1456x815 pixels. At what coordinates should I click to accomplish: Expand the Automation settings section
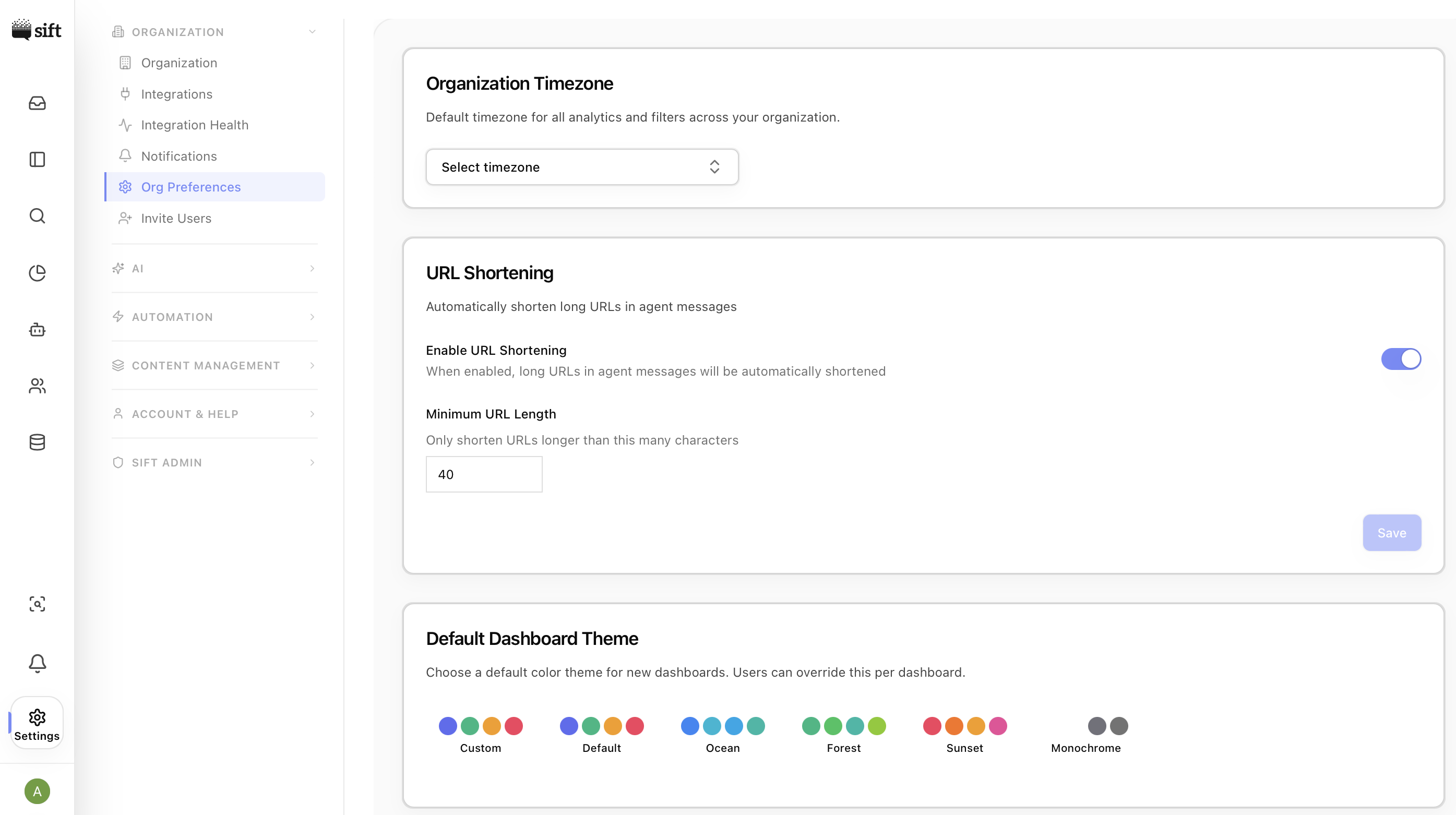point(214,317)
